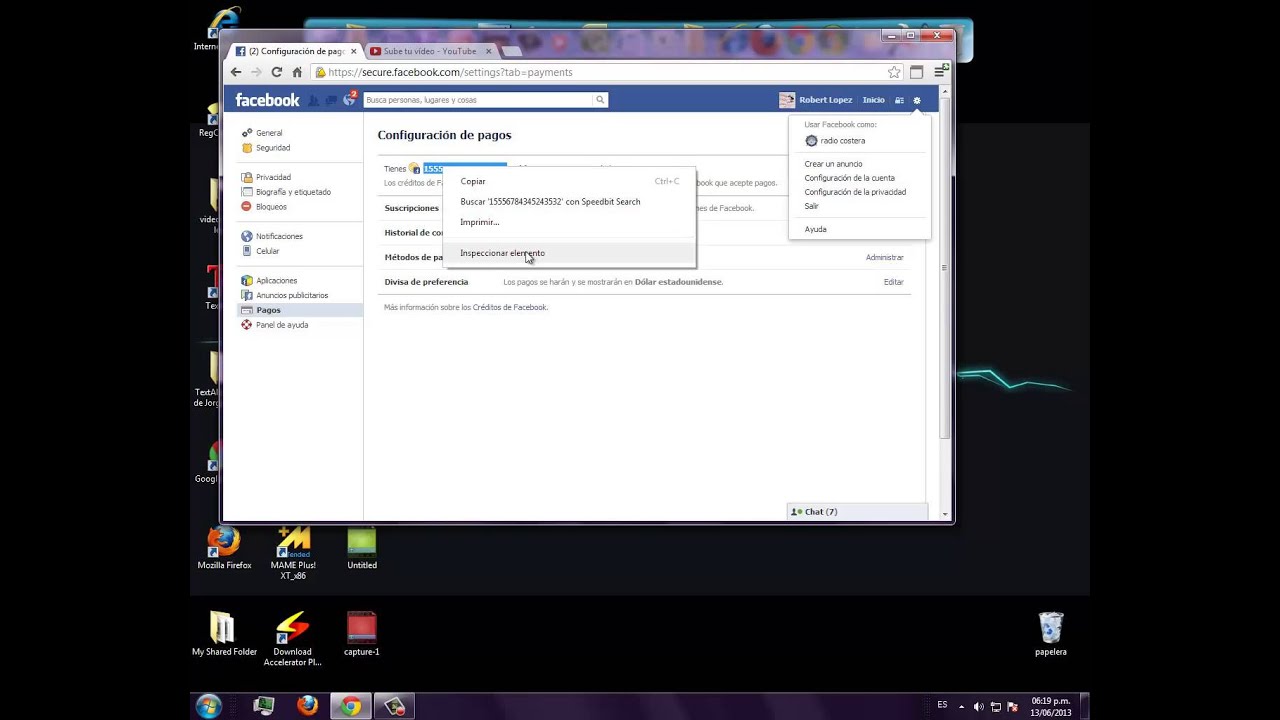Image resolution: width=1280 pixels, height=720 pixels.
Task: Open Configuración de la cuenta
Action: pos(849,178)
